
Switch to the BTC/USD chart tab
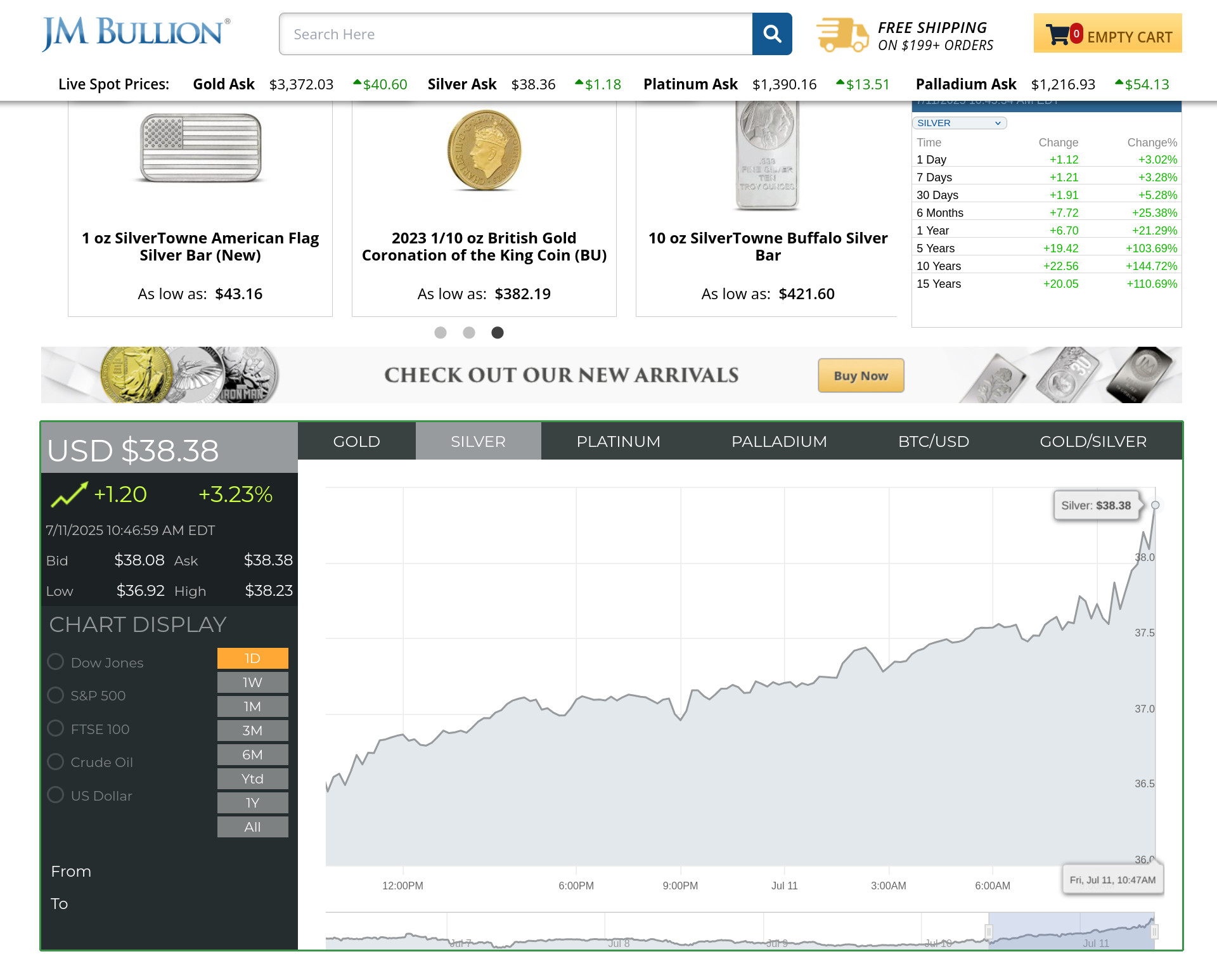(x=934, y=441)
